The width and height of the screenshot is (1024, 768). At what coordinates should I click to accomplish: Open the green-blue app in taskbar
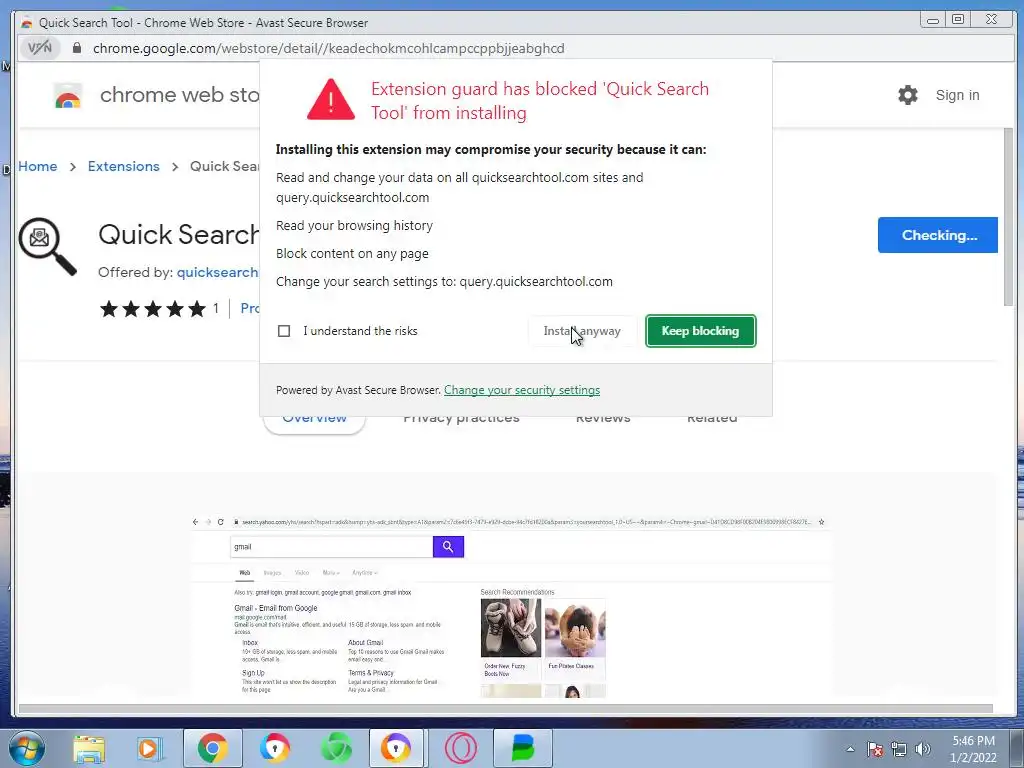[x=522, y=748]
